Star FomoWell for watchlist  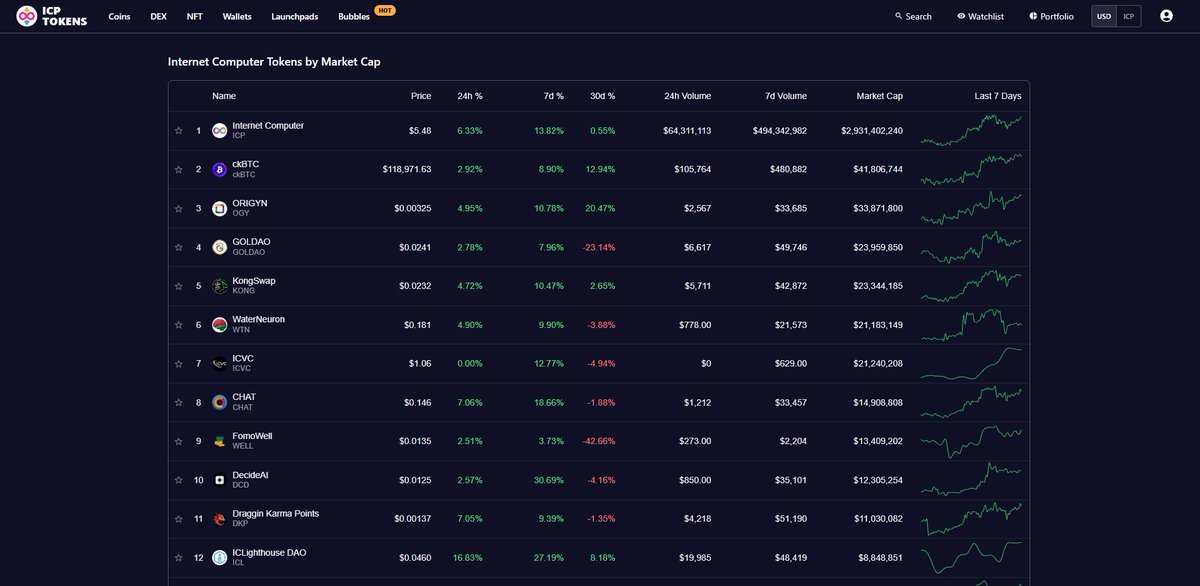(179, 441)
